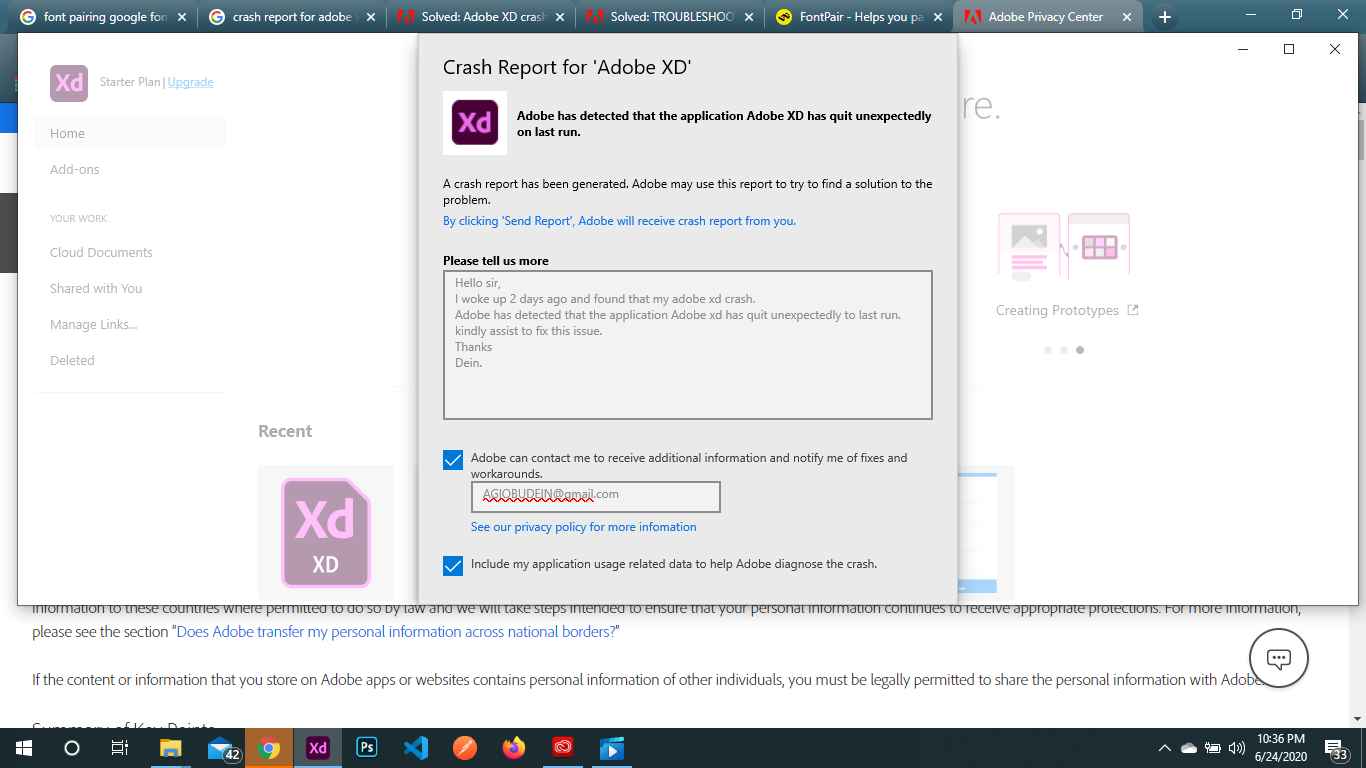Click the Upgrade link beside Starter Plan

click(x=190, y=82)
